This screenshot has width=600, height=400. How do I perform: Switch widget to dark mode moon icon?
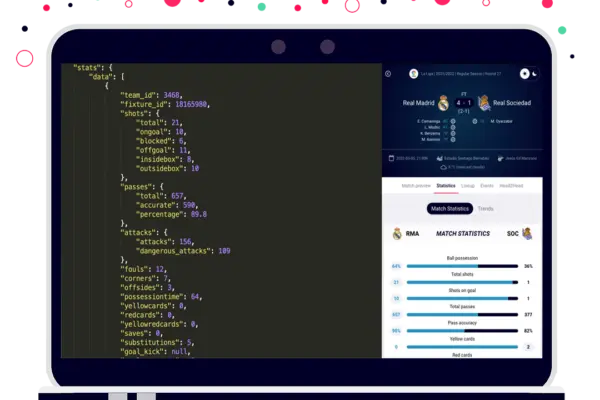[x=535, y=74]
